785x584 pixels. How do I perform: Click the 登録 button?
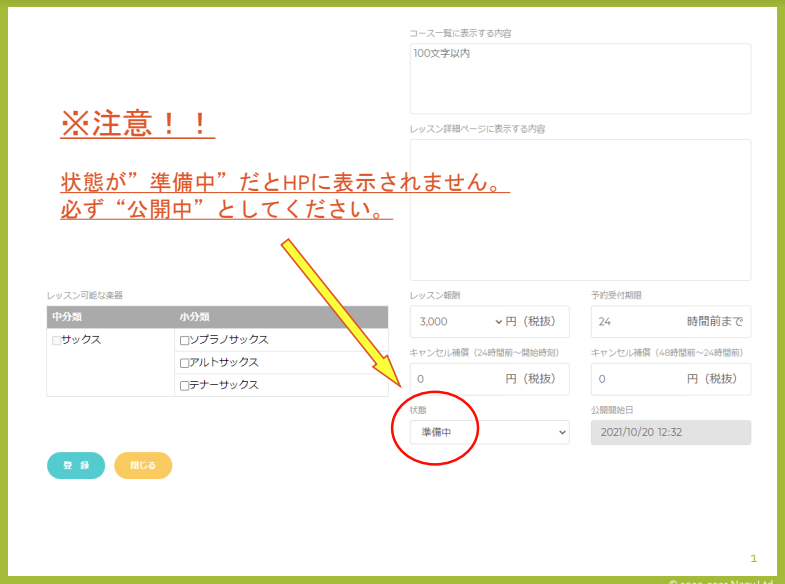click(x=76, y=466)
